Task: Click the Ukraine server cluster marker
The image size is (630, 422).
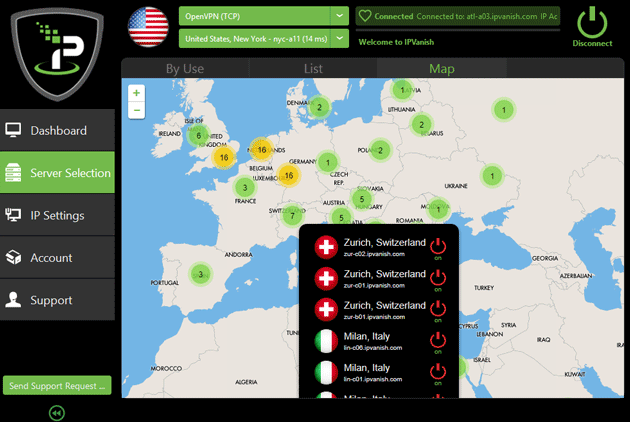Action: [491, 176]
